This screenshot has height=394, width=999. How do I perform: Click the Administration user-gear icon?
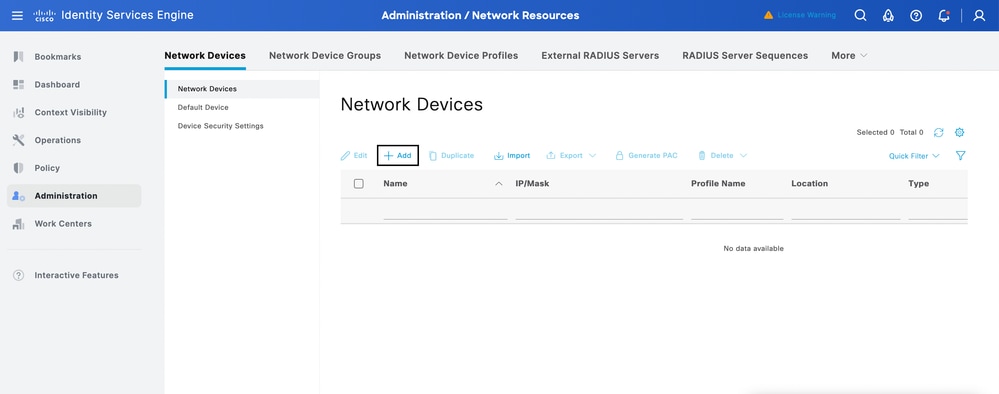click(18, 196)
